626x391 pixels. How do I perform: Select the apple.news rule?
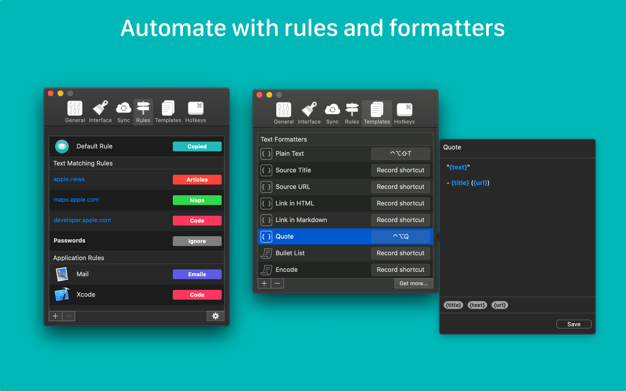click(x=137, y=180)
